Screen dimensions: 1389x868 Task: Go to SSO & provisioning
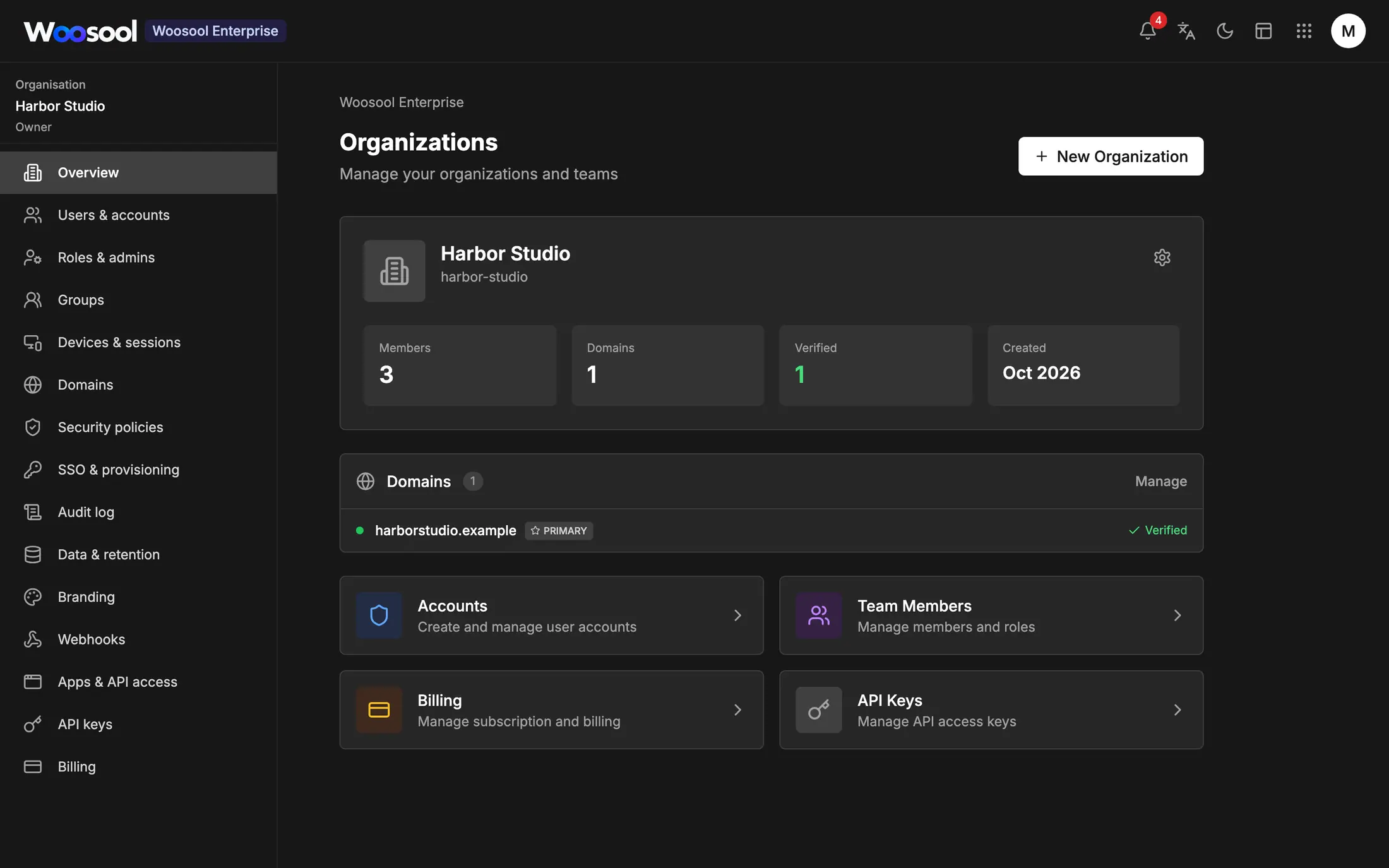click(x=138, y=470)
